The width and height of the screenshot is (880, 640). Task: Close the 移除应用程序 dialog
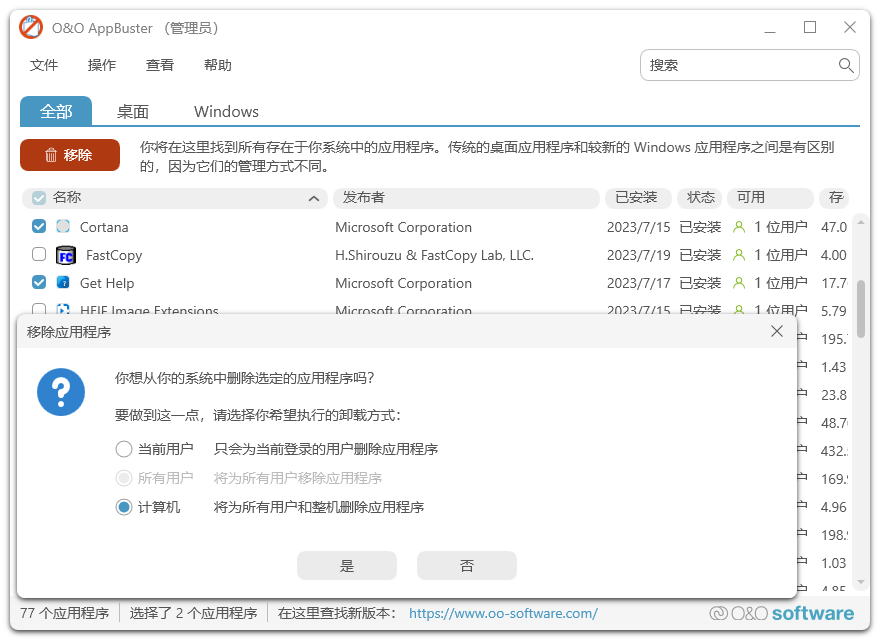[x=777, y=331]
